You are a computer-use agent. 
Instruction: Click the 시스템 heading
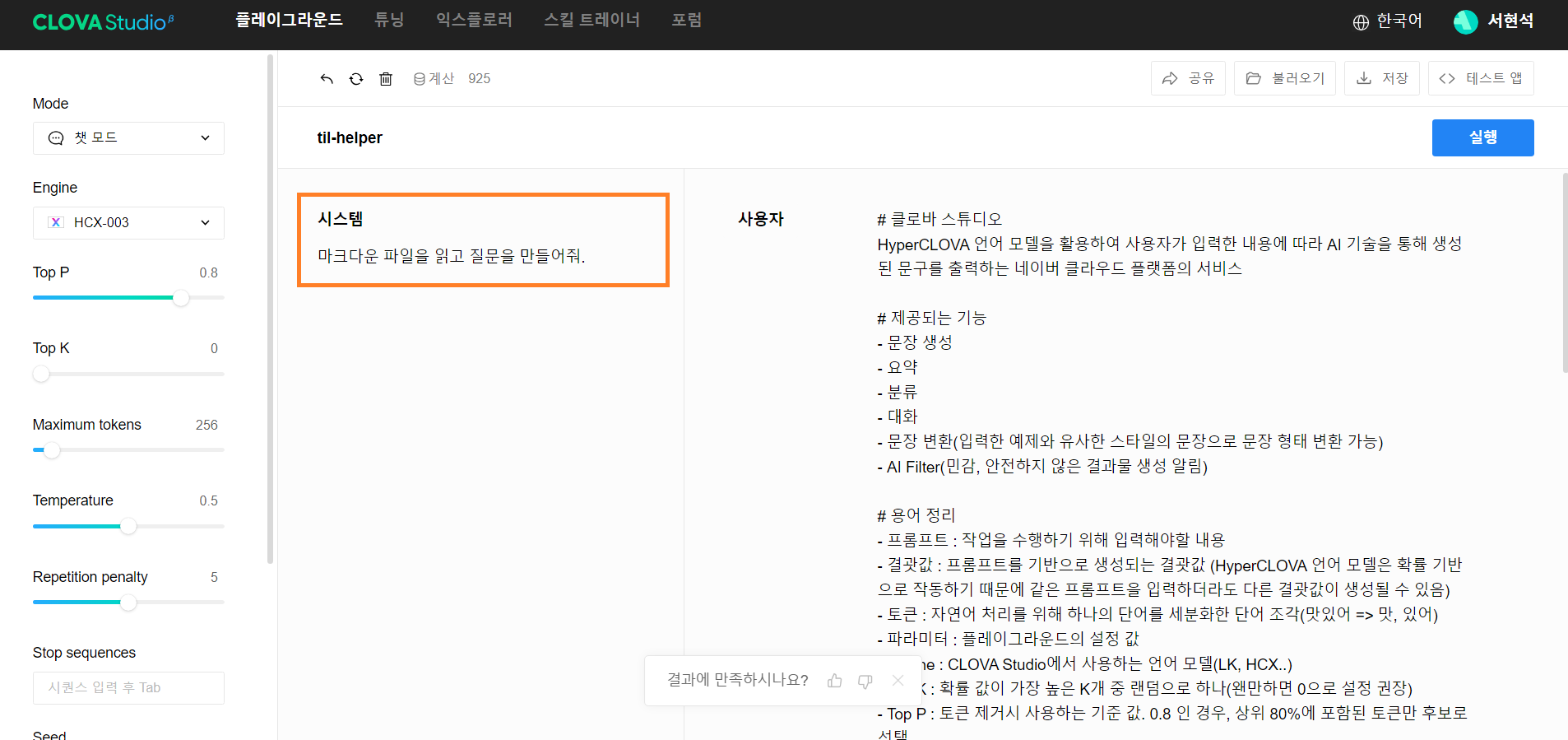(x=341, y=219)
